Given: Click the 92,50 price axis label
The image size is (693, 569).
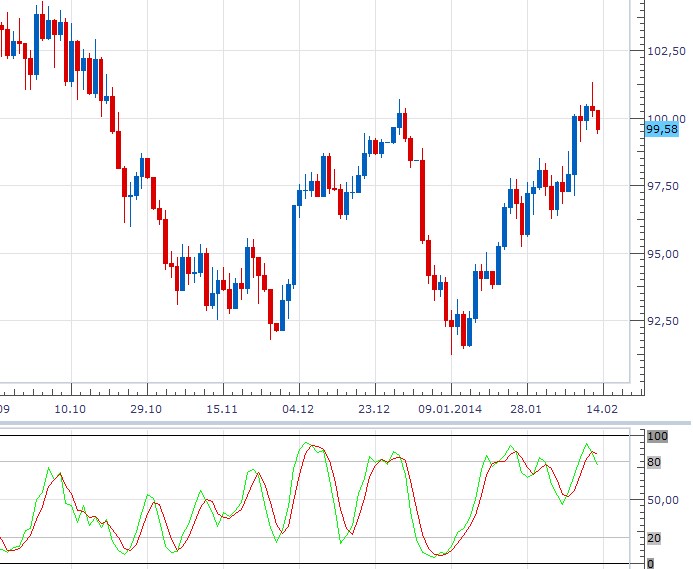Looking at the screenshot, I should (663, 321).
